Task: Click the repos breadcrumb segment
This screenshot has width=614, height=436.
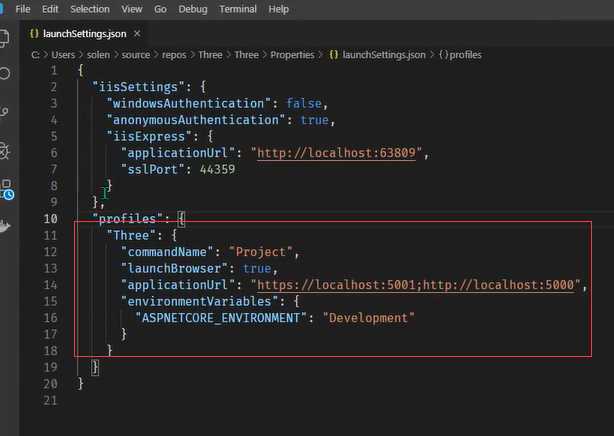Action: pos(174,55)
